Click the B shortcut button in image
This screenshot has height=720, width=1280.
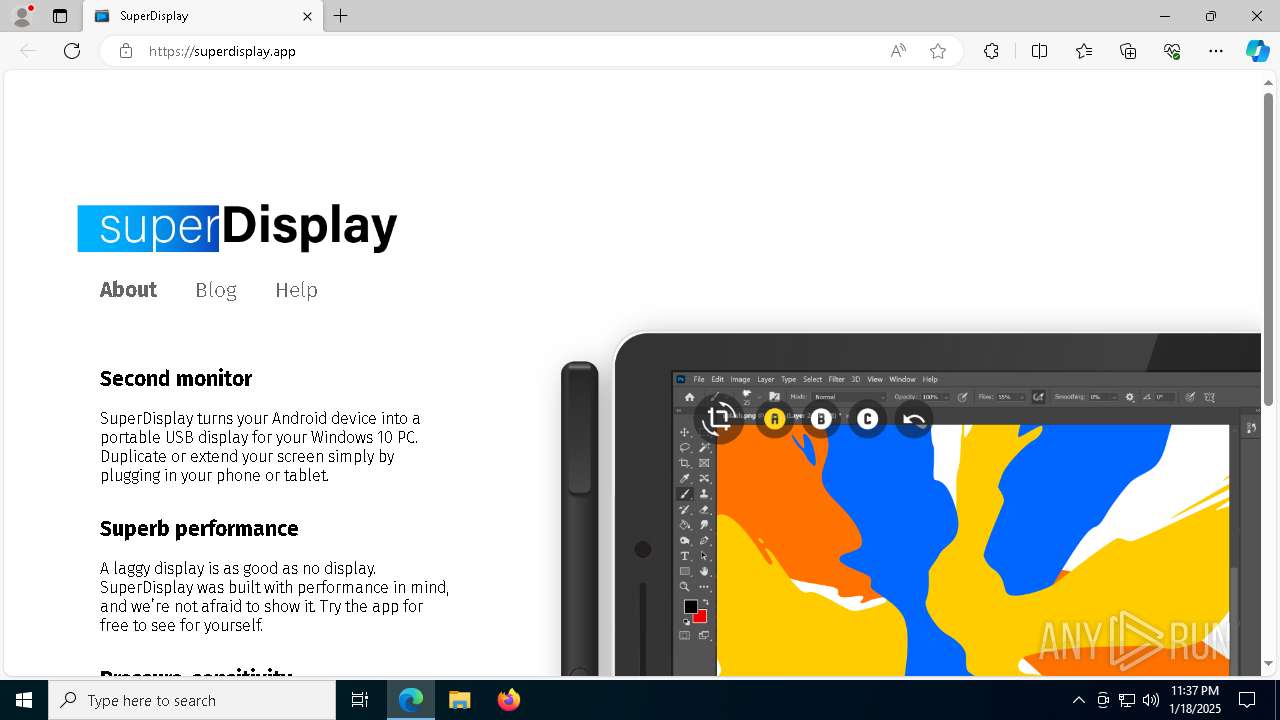[x=821, y=419]
